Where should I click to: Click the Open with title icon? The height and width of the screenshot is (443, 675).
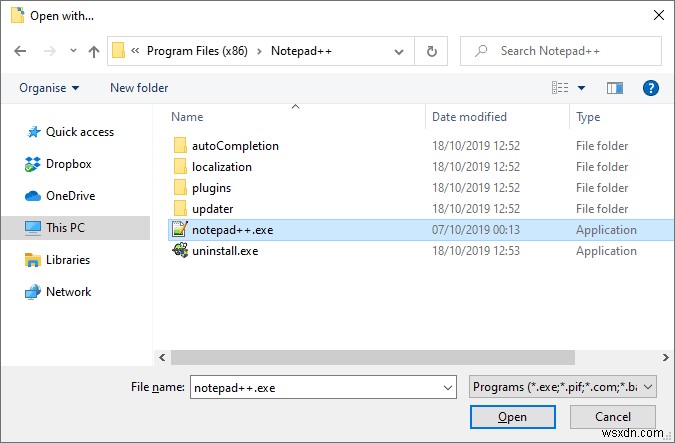coord(18,15)
